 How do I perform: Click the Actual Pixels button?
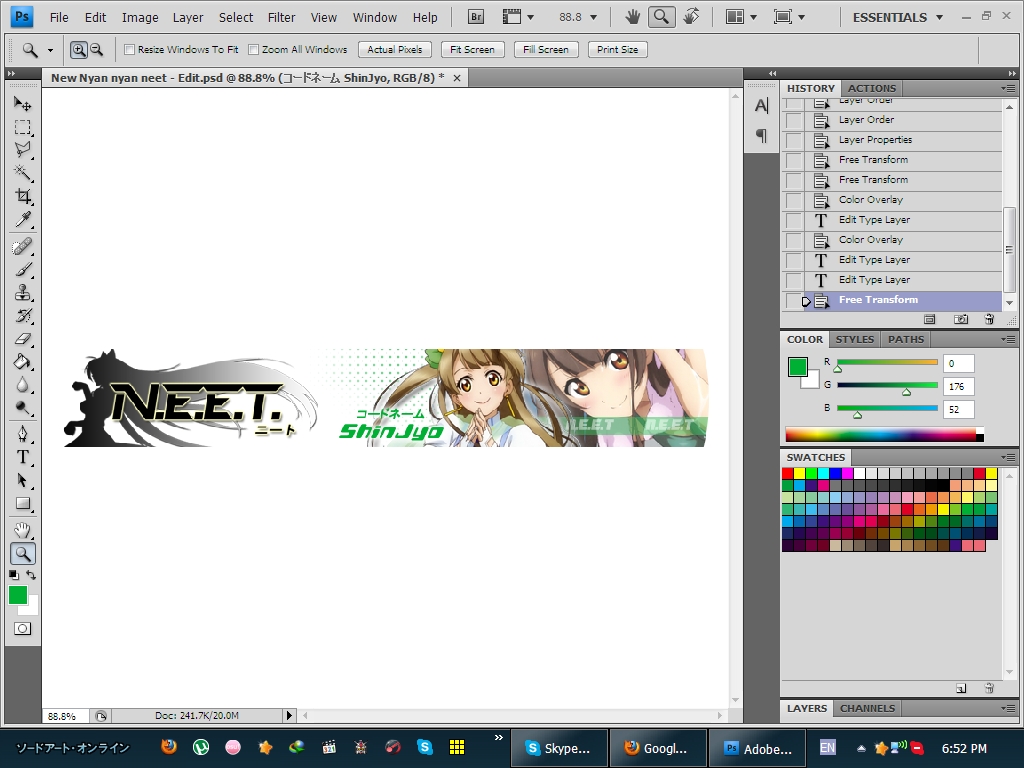pos(394,50)
